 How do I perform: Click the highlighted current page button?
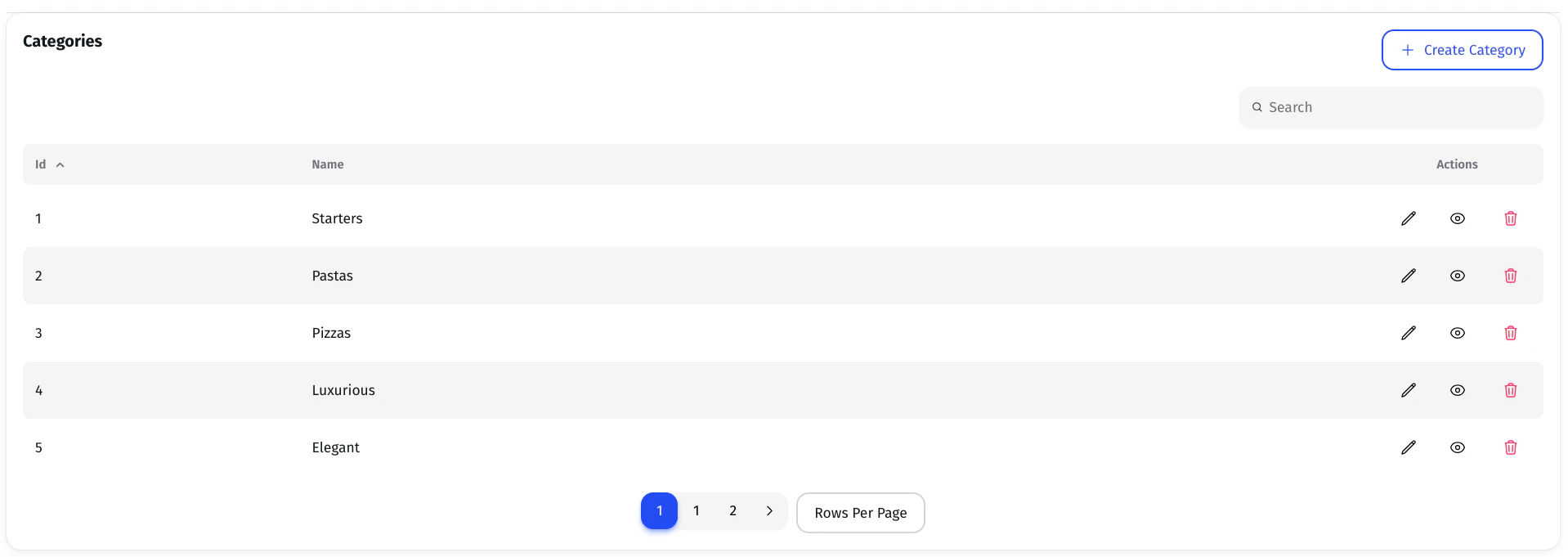click(659, 510)
